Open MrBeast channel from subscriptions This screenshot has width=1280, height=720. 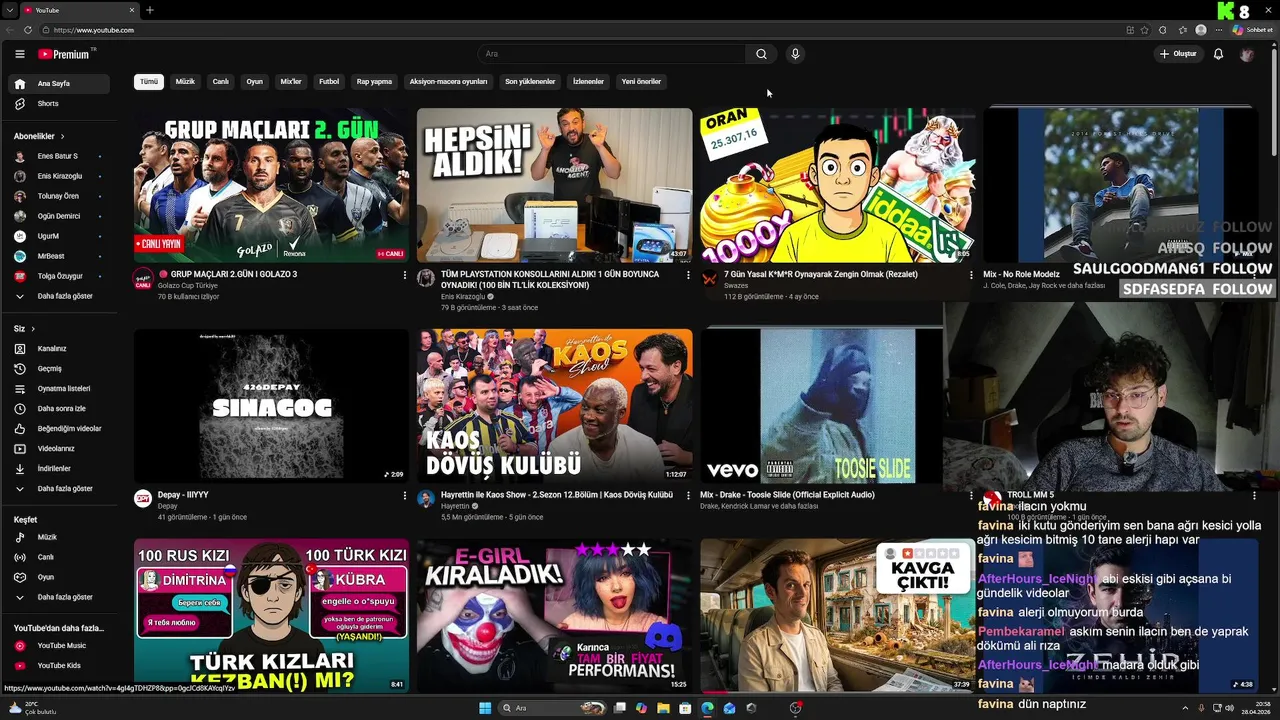59,257
